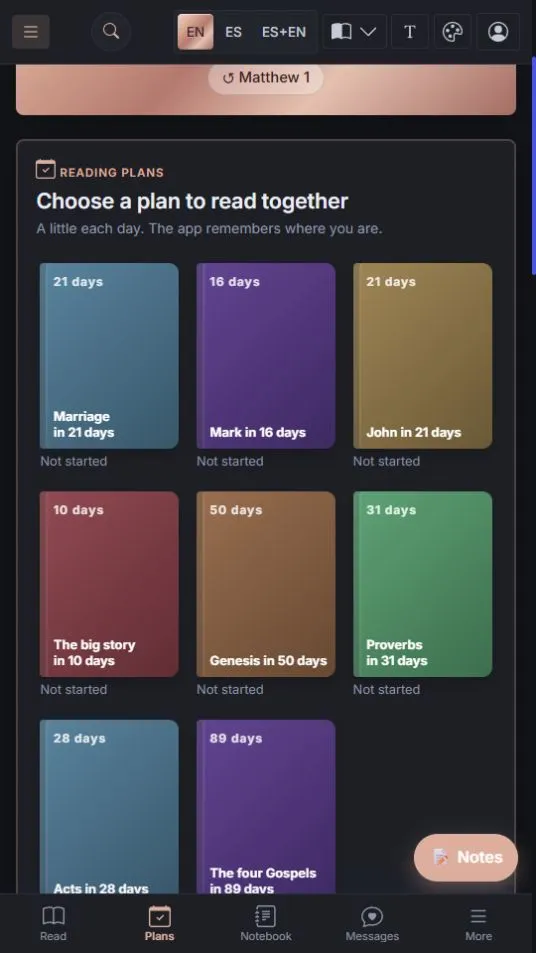
Task: Open the Marriage in 21 days plan
Action: click(x=109, y=356)
